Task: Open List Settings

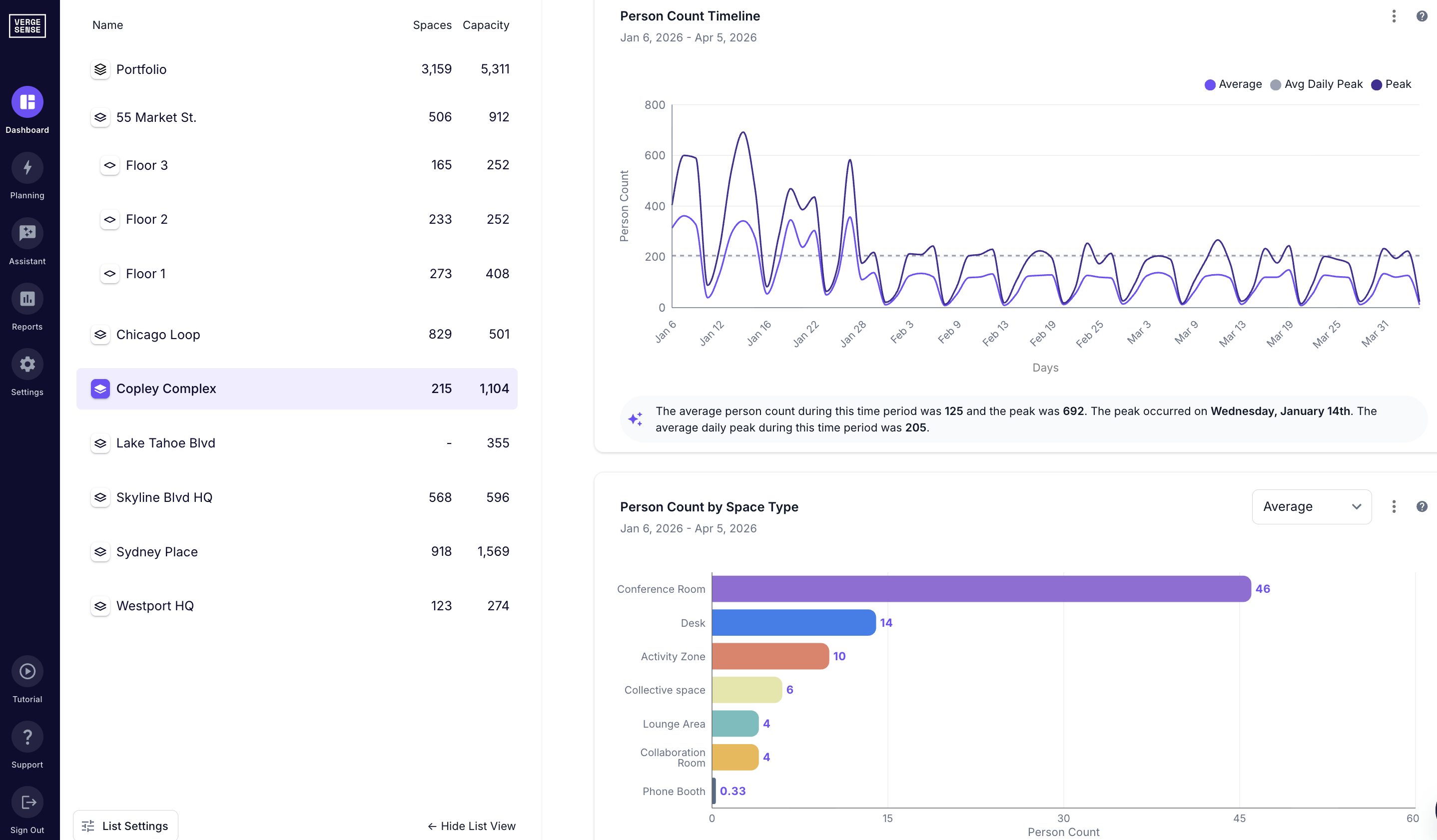Action: pos(125,826)
